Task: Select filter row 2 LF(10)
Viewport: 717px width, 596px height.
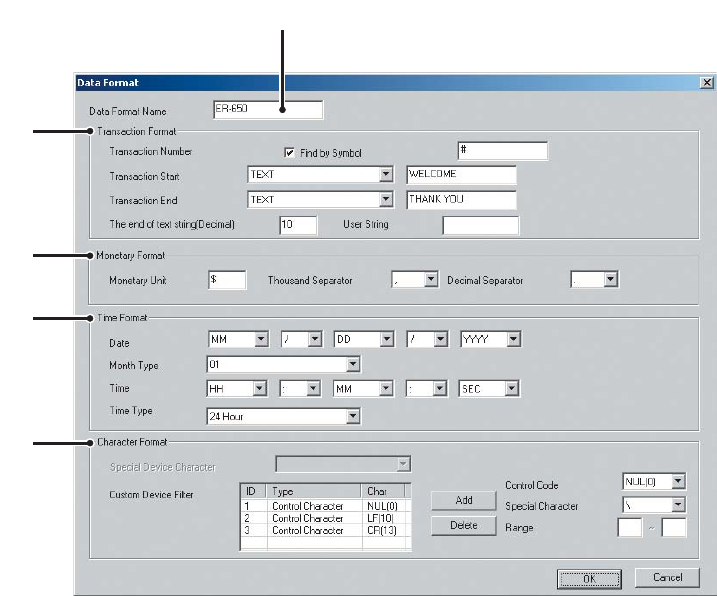Action: (x=326, y=518)
